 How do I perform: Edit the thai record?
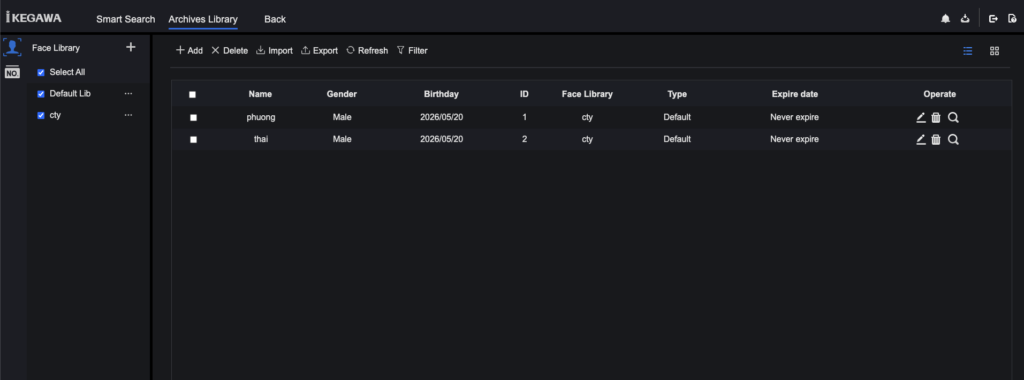(x=921, y=139)
